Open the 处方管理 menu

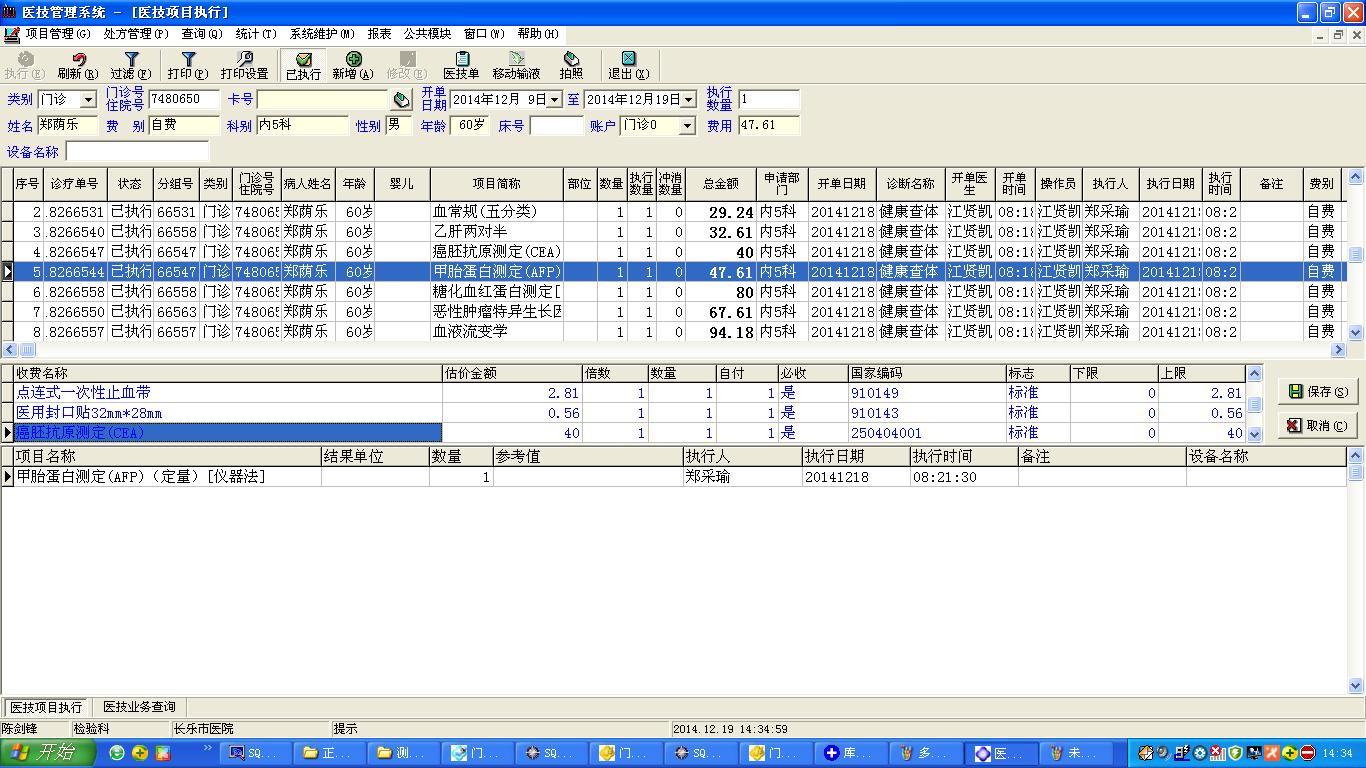click(136, 34)
